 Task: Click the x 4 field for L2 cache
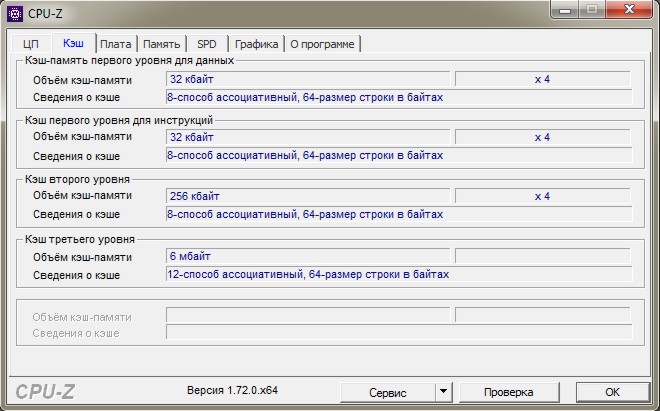coord(543,196)
